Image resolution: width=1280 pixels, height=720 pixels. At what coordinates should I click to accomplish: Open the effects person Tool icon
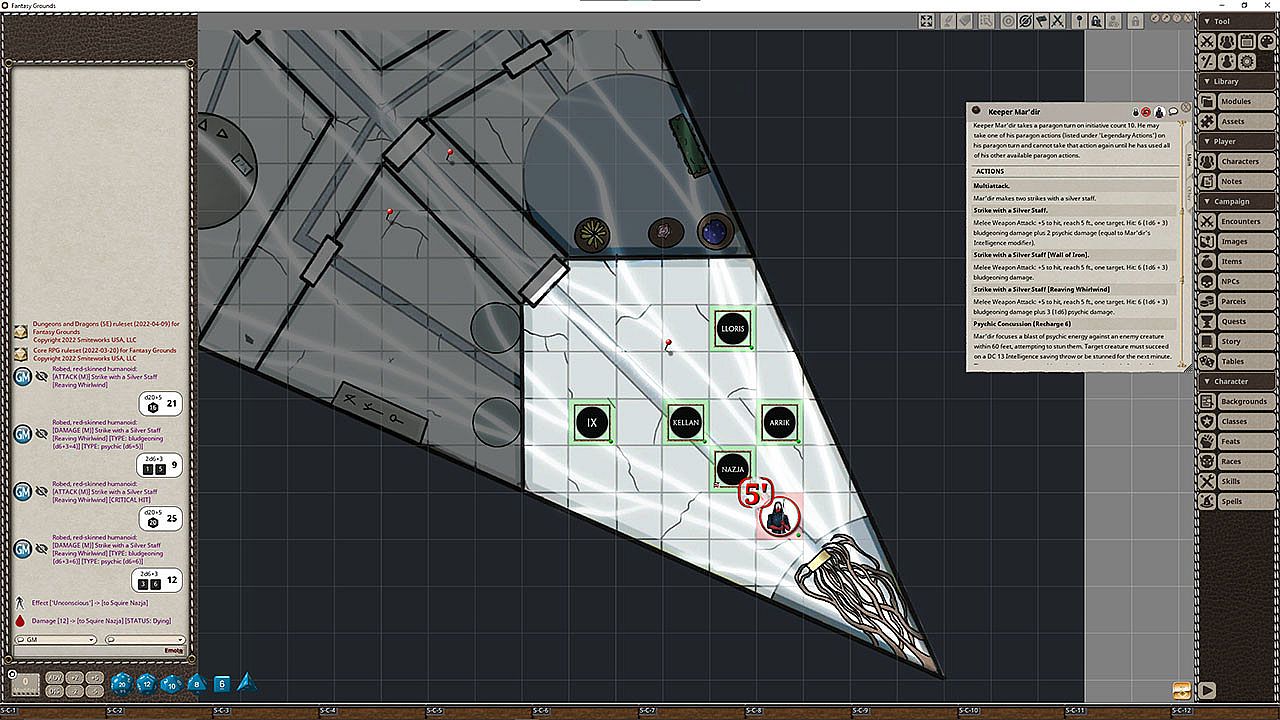click(x=1226, y=61)
